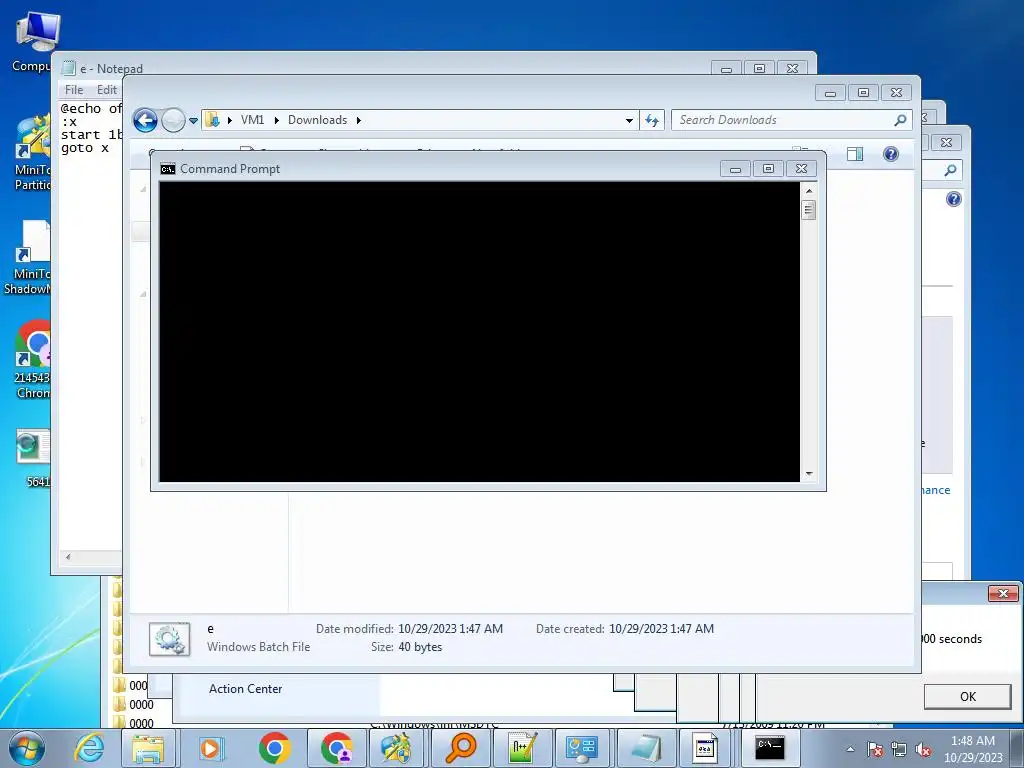
Task: Click the e batch file icon in details pane
Action: (170, 639)
